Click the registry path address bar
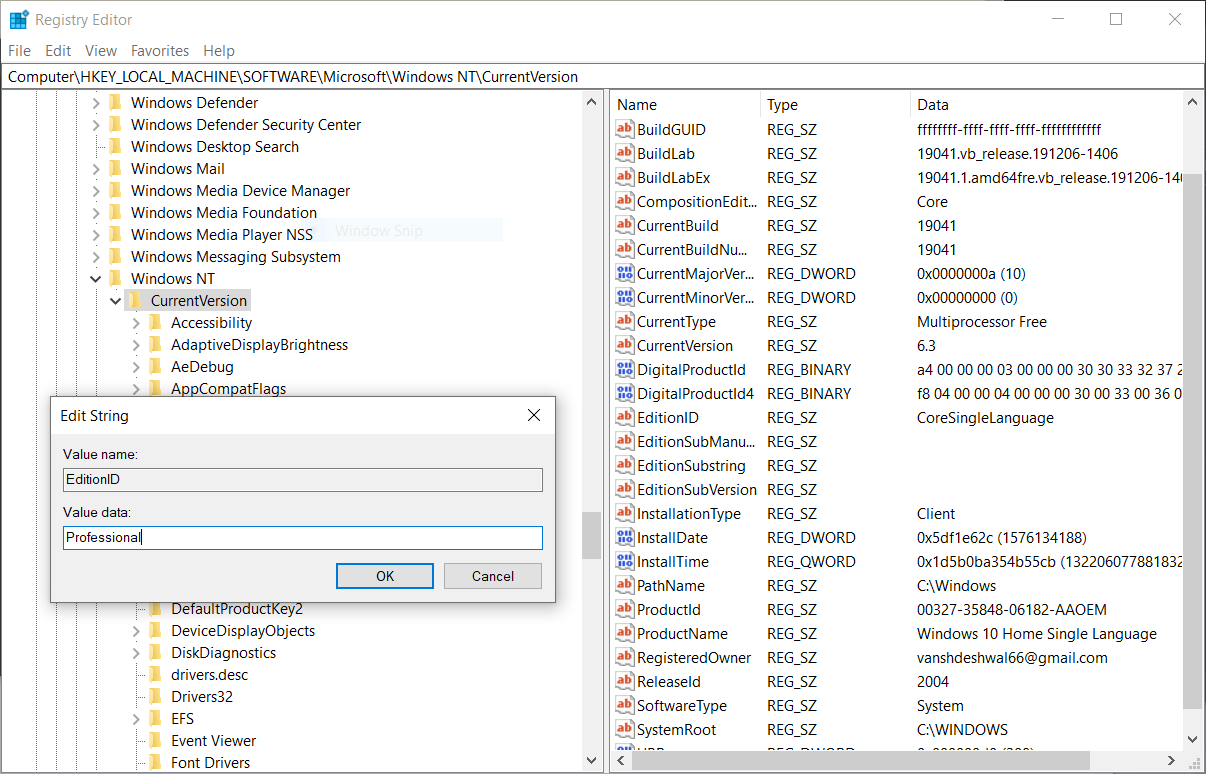 tap(603, 77)
